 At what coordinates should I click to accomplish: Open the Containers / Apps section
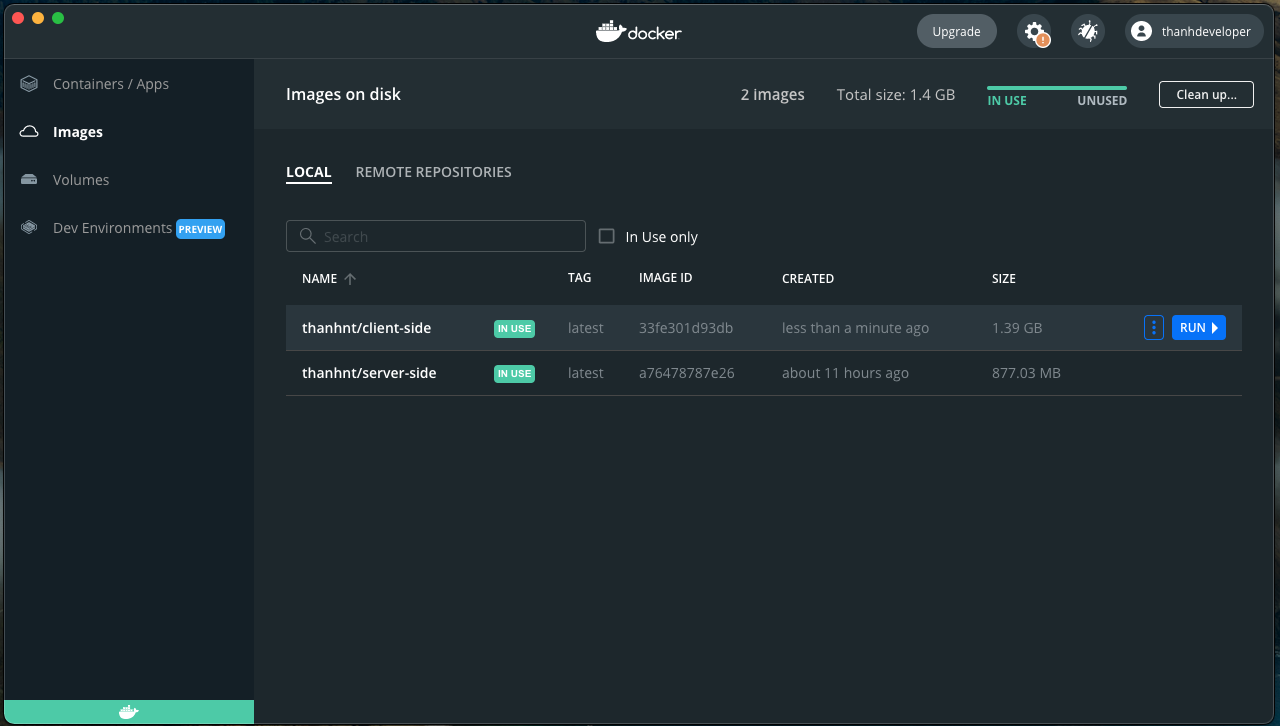[x=111, y=83]
